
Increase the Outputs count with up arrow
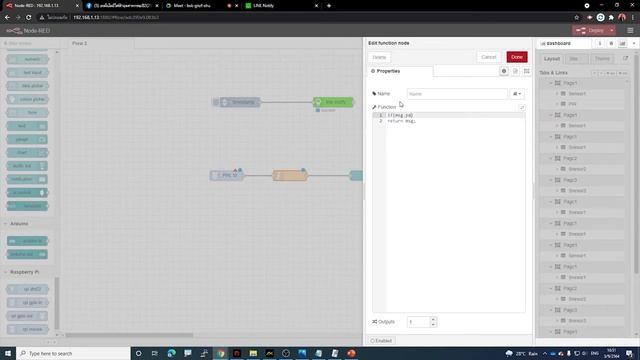tap(433, 319)
